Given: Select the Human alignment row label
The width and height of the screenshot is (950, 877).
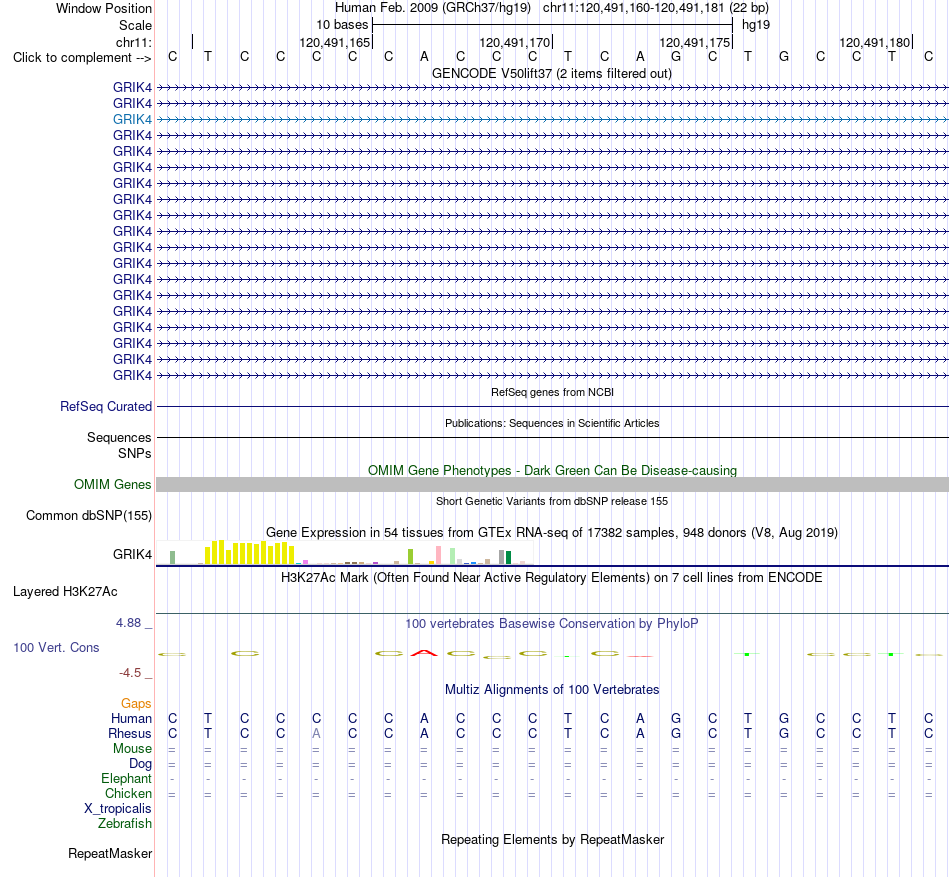Looking at the screenshot, I should click(x=131, y=718).
